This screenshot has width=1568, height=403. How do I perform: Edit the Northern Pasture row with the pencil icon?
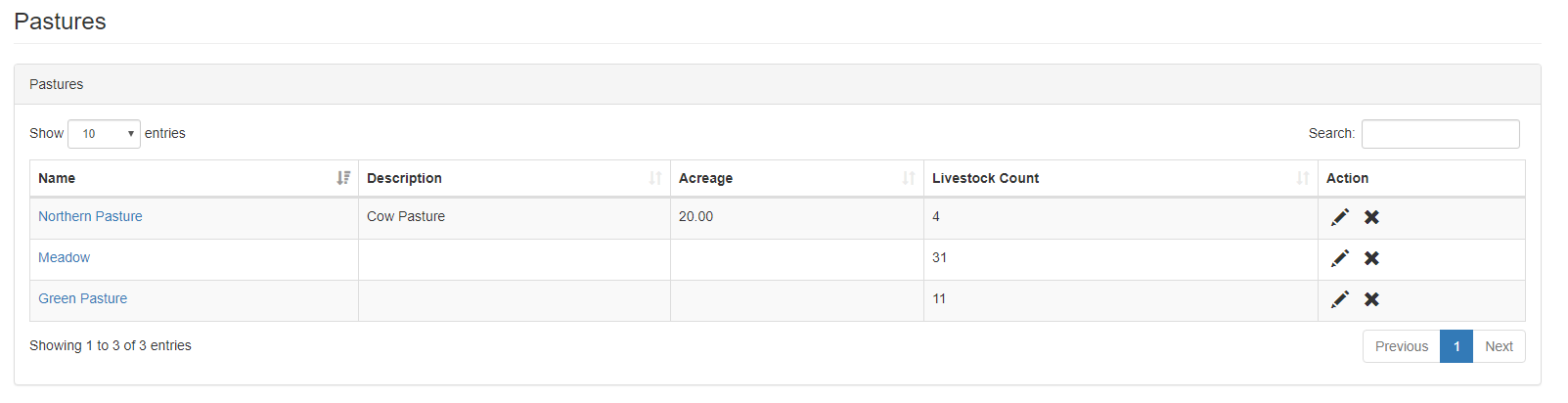[x=1340, y=217]
